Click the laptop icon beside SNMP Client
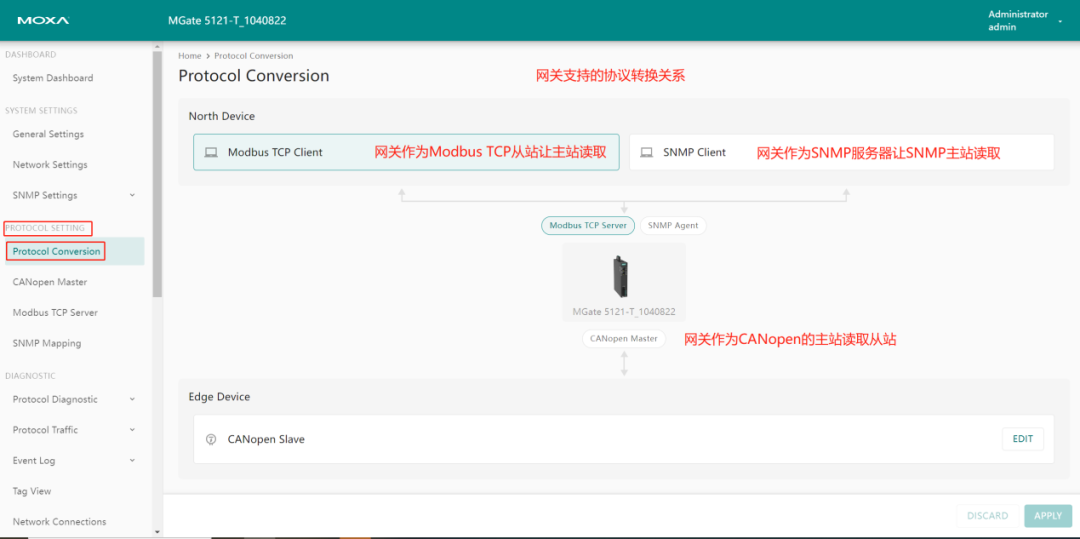The image size is (1080, 539). tap(646, 152)
